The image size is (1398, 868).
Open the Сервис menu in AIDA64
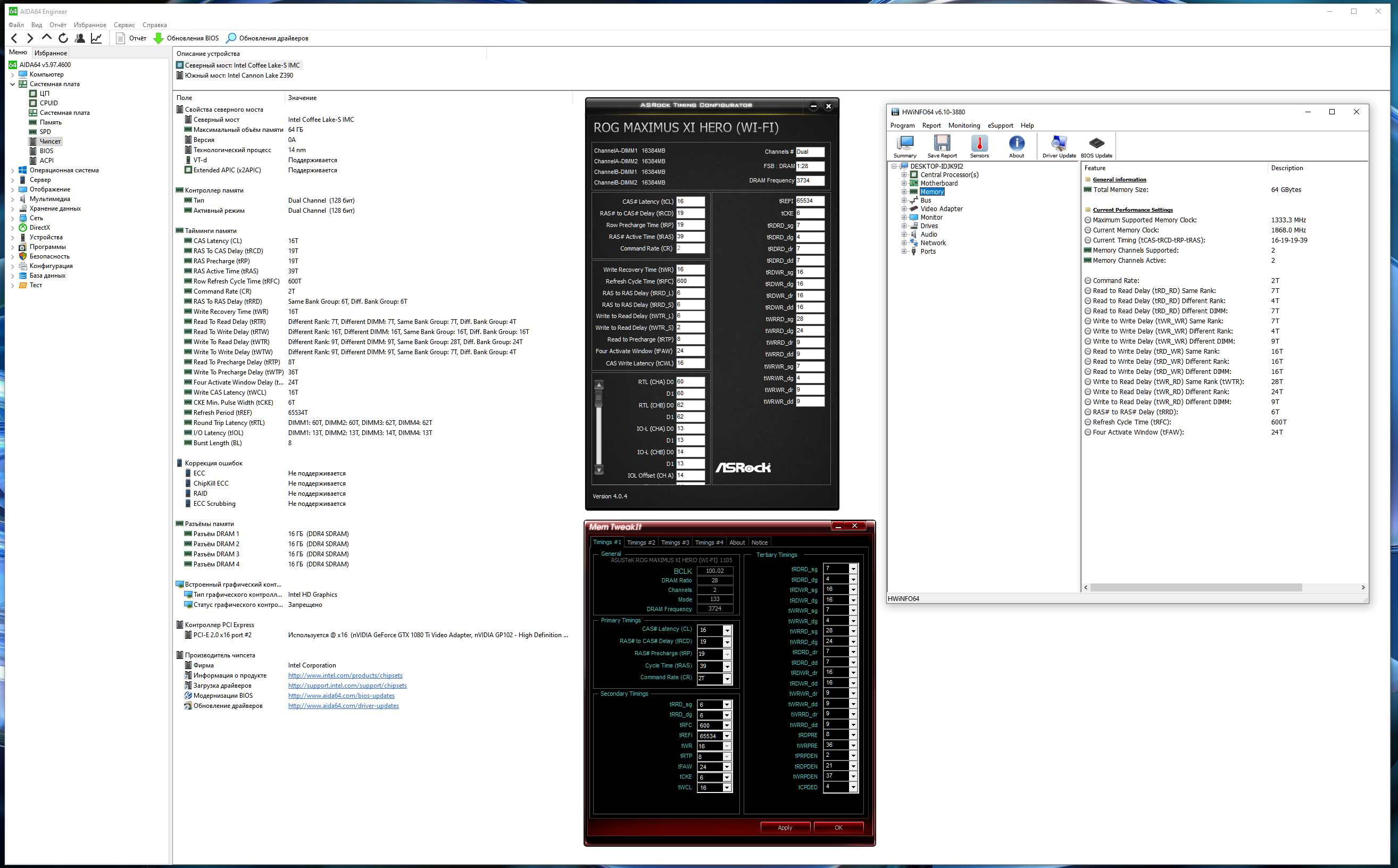click(x=124, y=24)
